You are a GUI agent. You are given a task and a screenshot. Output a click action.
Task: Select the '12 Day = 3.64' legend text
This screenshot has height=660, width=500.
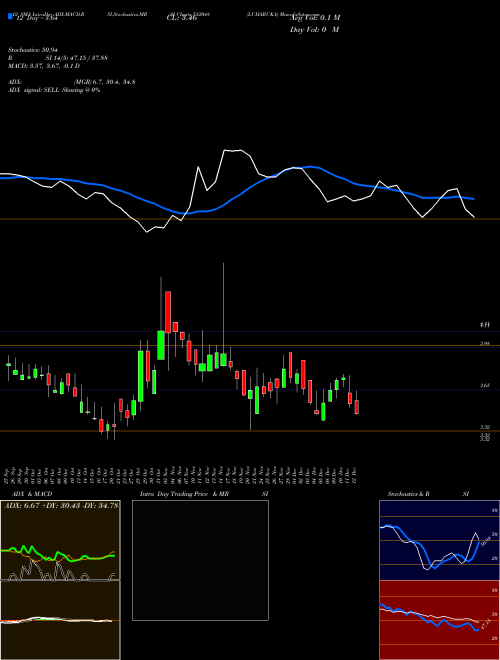[36, 18]
